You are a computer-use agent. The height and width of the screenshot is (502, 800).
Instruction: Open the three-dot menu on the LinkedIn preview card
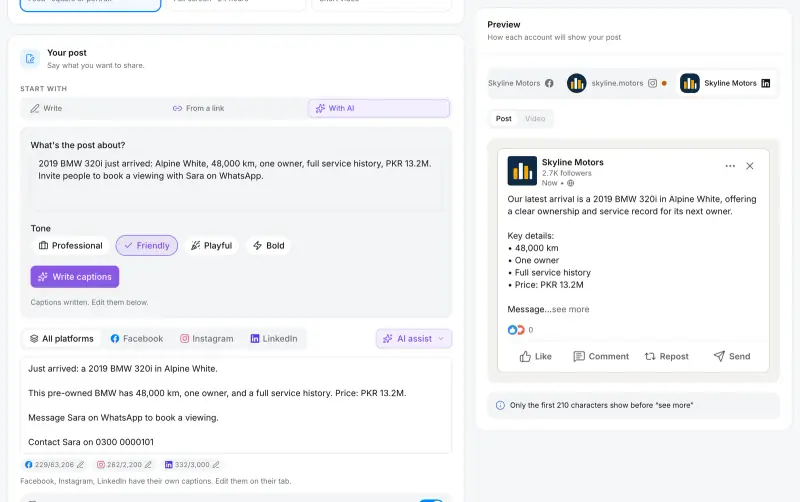point(730,166)
